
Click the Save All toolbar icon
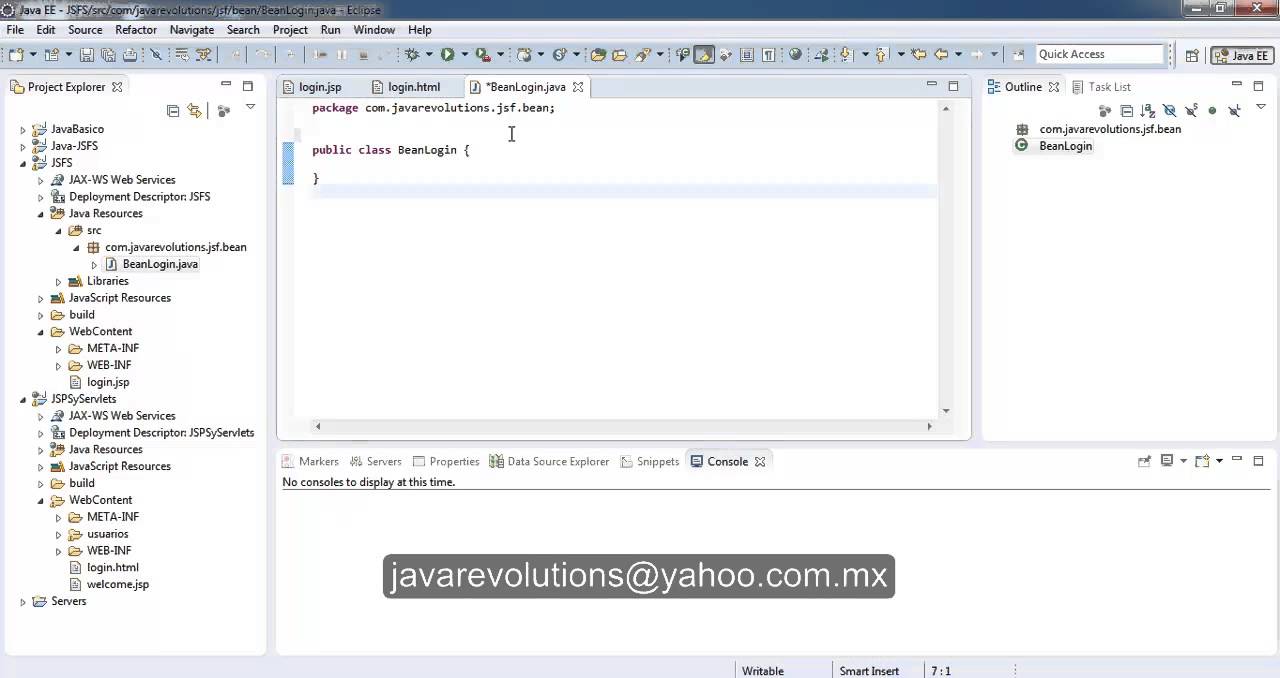tap(108, 55)
